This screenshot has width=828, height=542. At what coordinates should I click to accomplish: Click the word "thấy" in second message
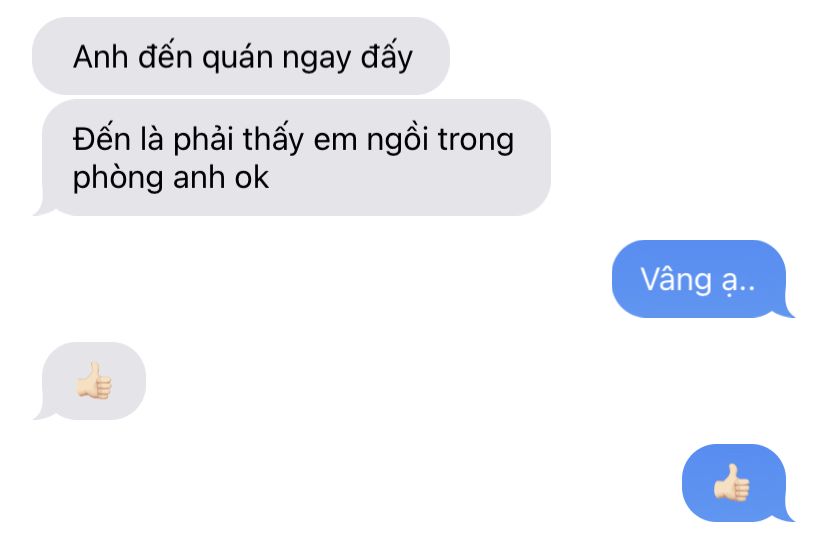(273, 140)
